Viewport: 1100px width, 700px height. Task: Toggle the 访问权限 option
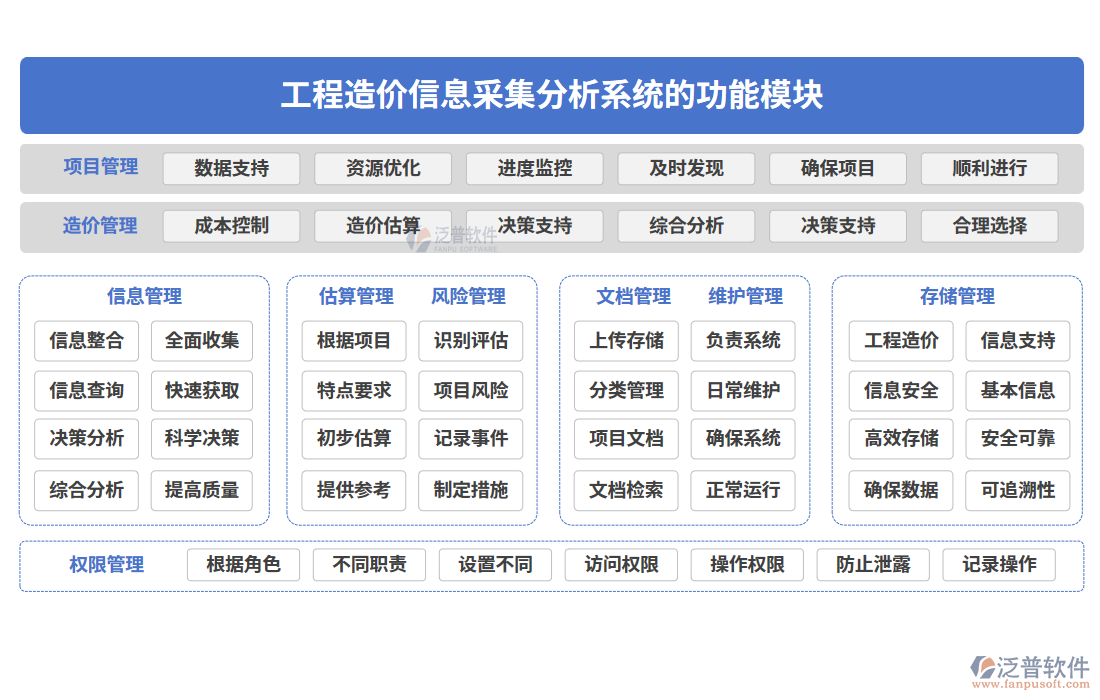pos(621,565)
